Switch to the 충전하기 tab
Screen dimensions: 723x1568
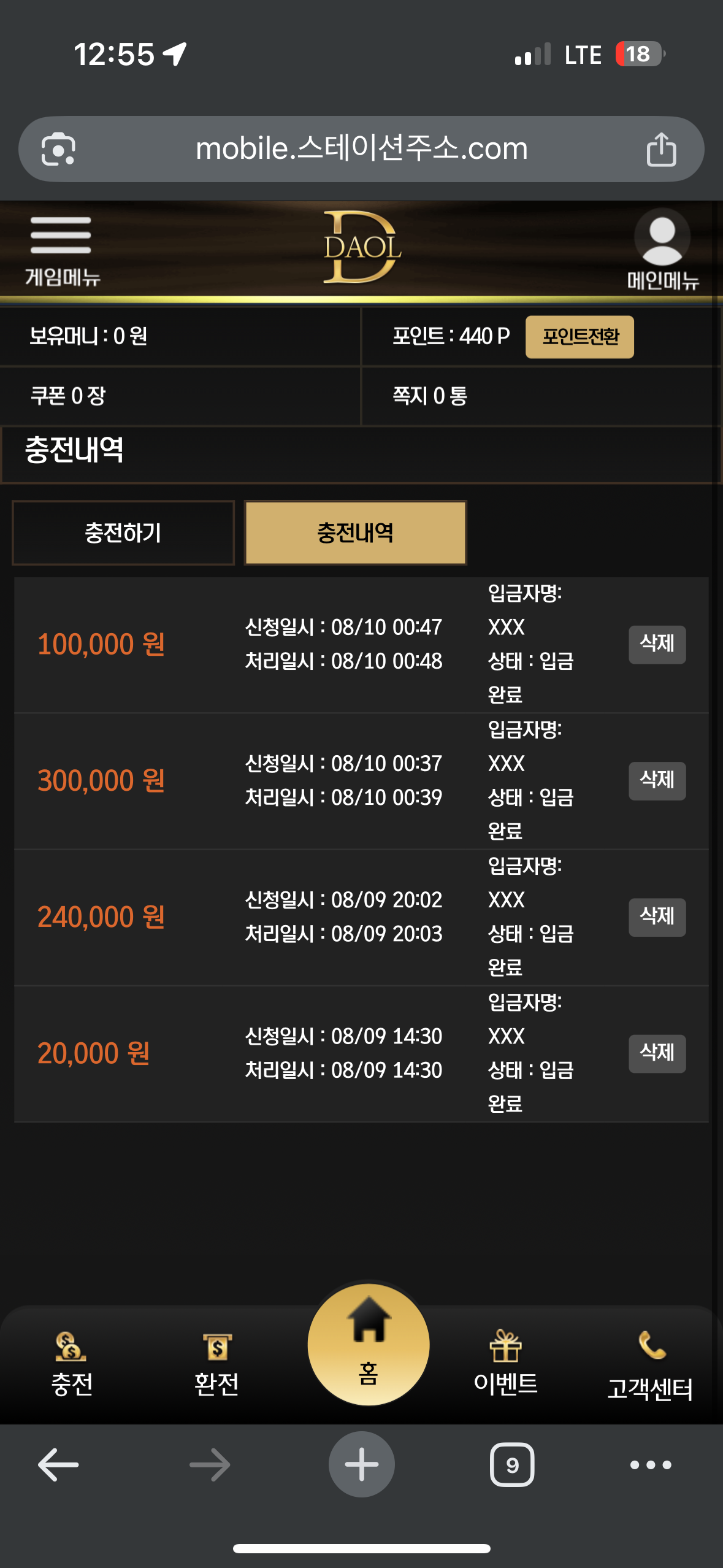pos(123,532)
